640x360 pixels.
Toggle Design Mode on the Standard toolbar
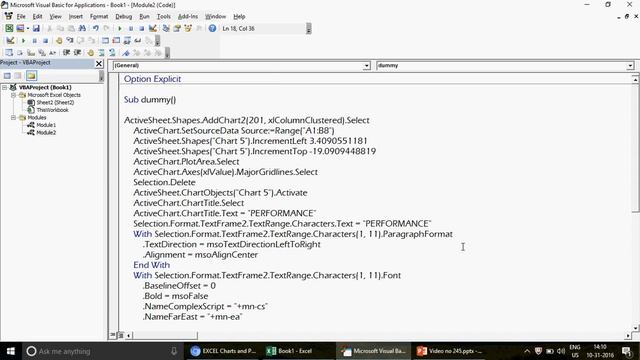pyautogui.click(x=152, y=28)
